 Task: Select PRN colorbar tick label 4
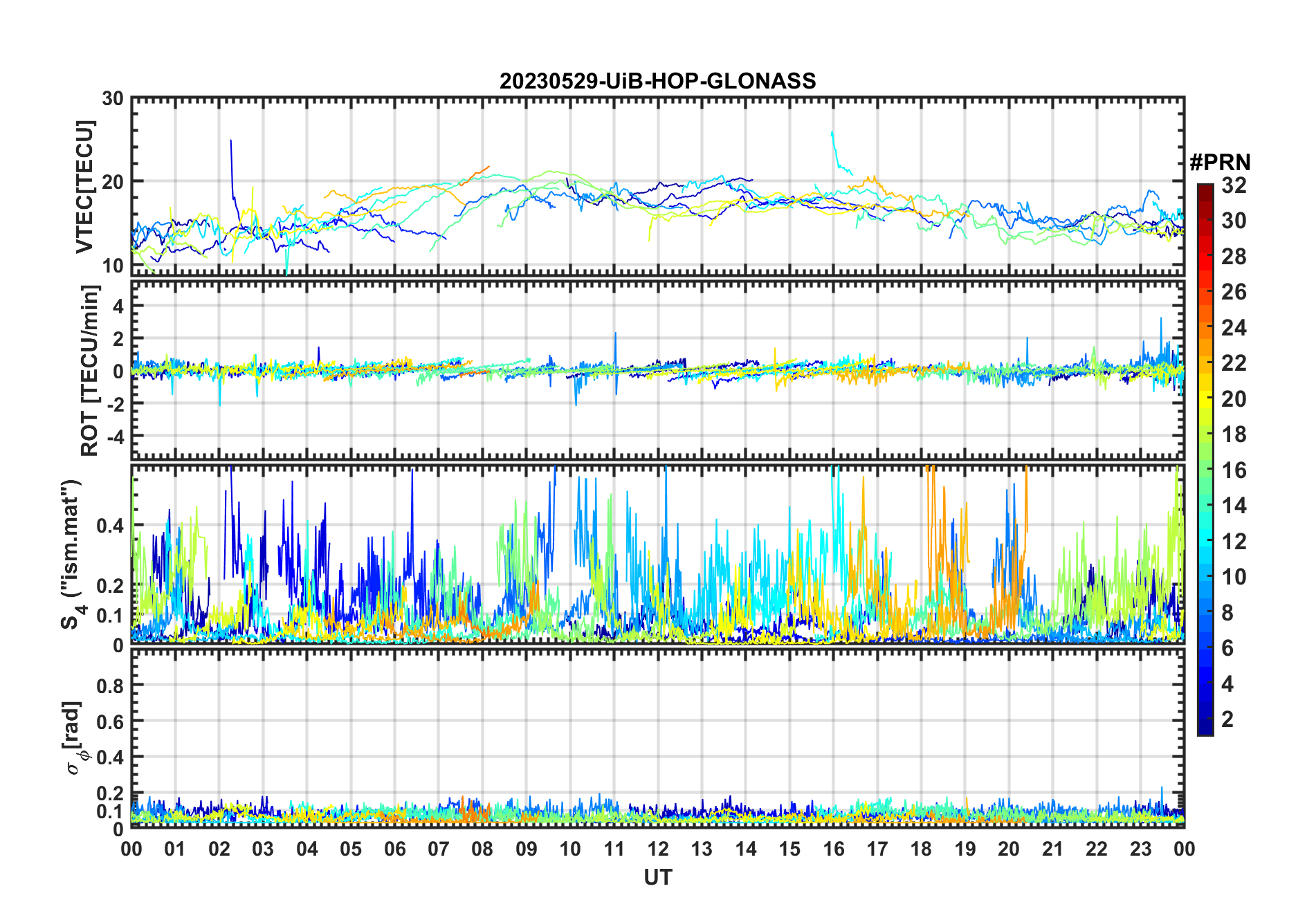tap(1227, 683)
